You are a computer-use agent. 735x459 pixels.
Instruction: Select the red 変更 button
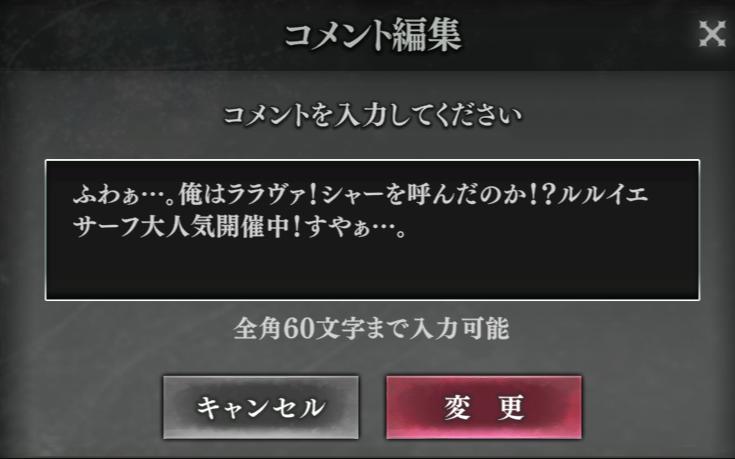click(484, 407)
